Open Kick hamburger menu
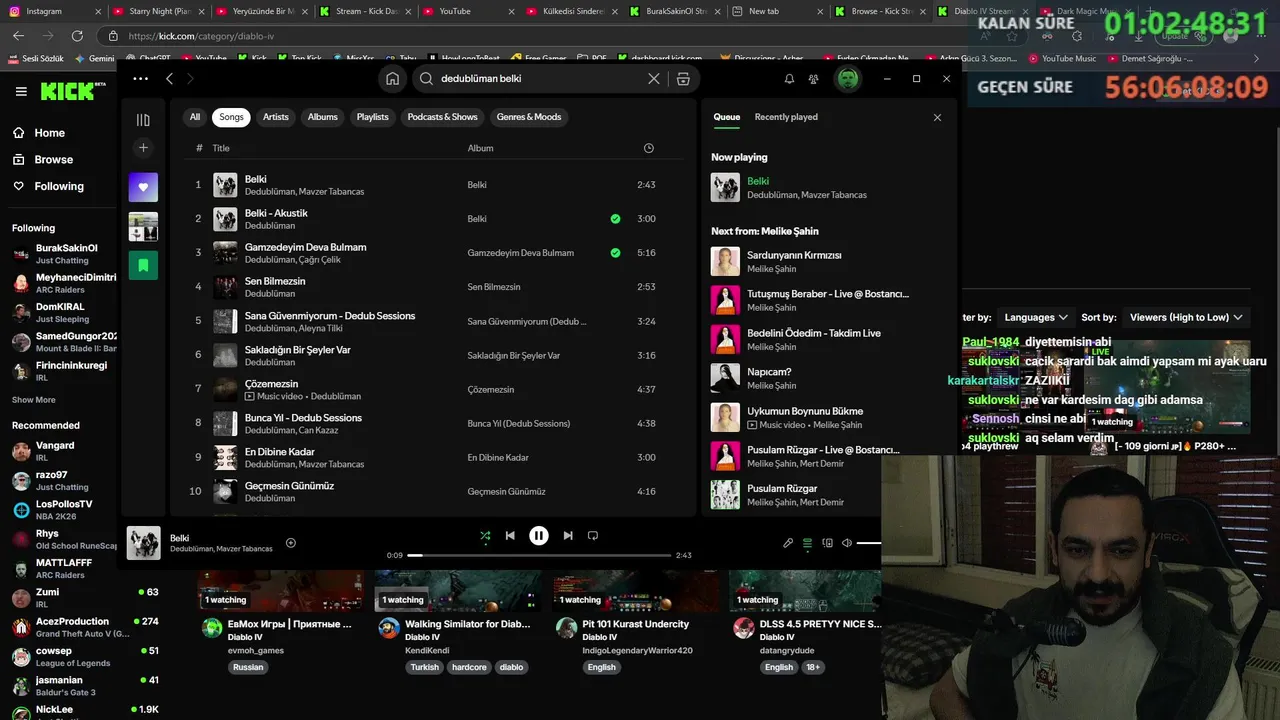 (x=21, y=92)
